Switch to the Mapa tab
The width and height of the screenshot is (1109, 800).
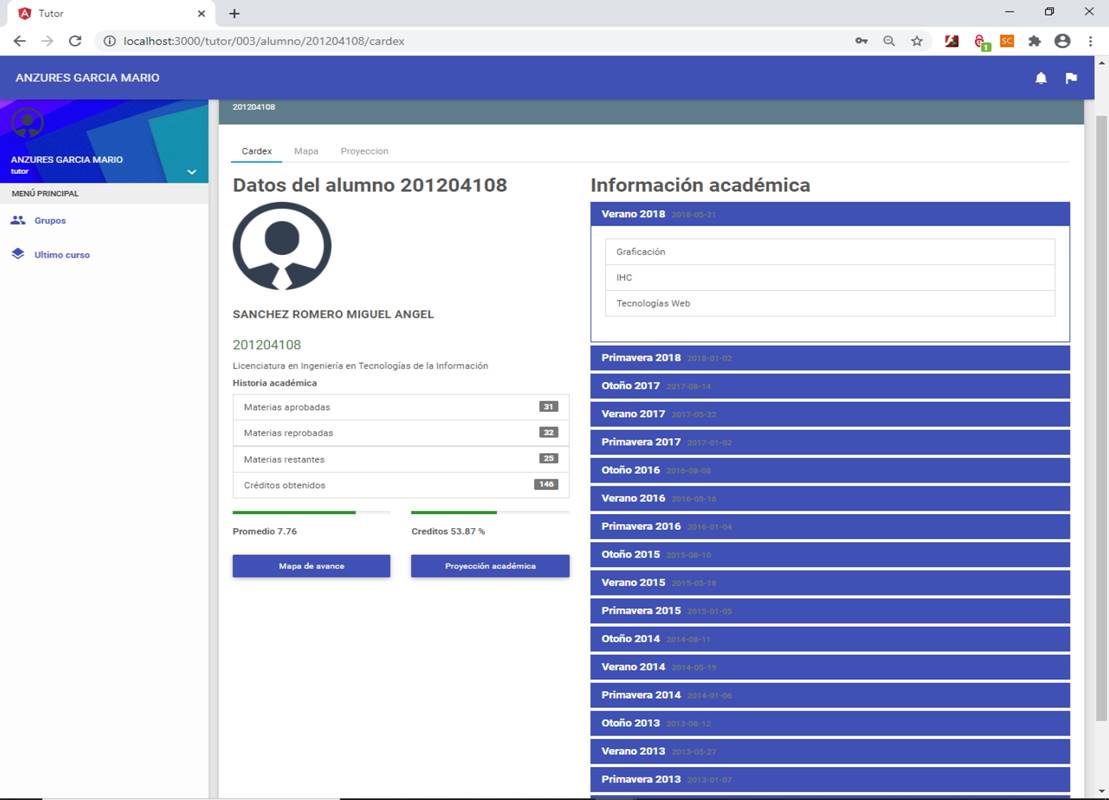[306, 151]
